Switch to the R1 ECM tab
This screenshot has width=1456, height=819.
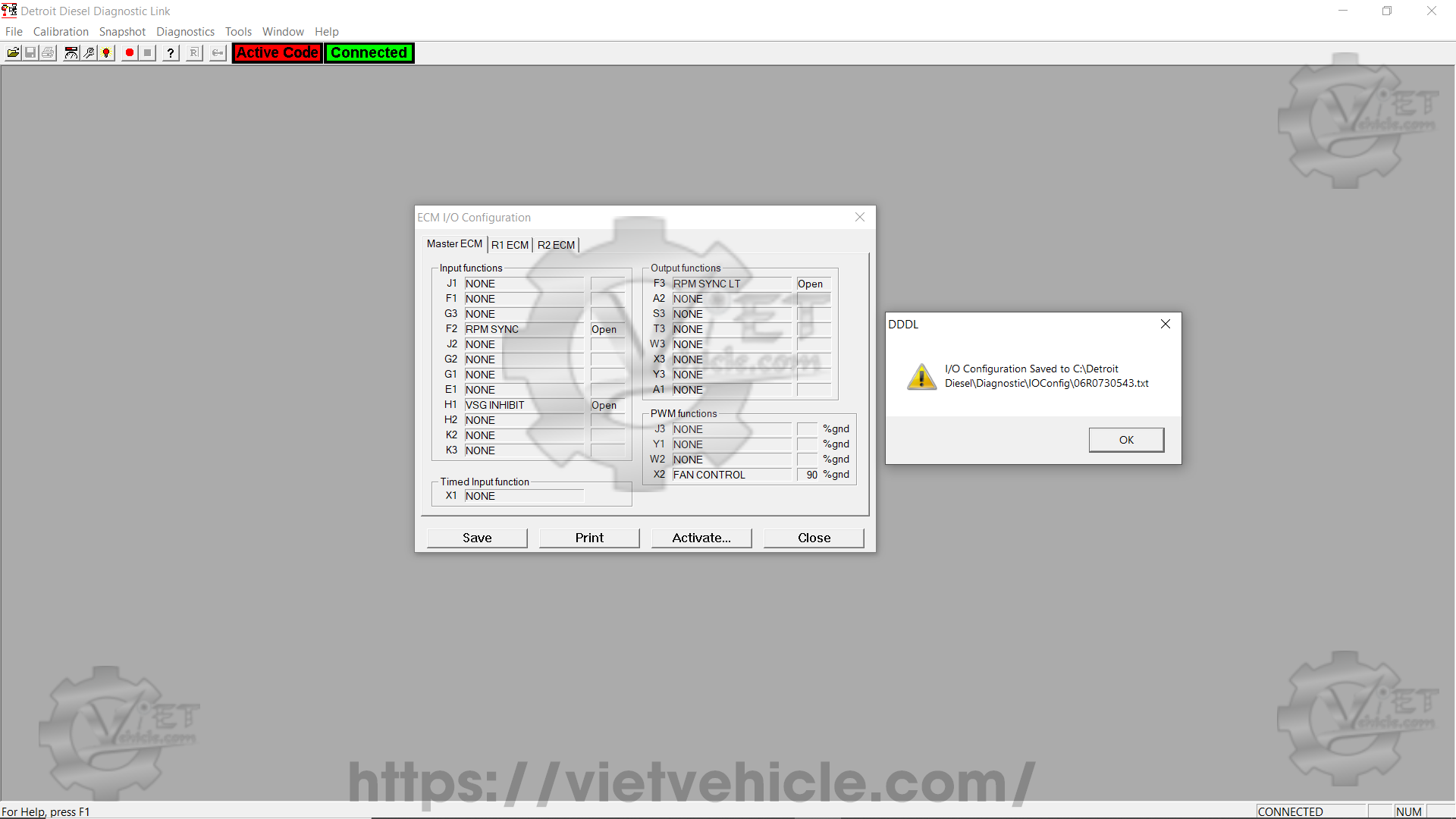click(510, 245)
